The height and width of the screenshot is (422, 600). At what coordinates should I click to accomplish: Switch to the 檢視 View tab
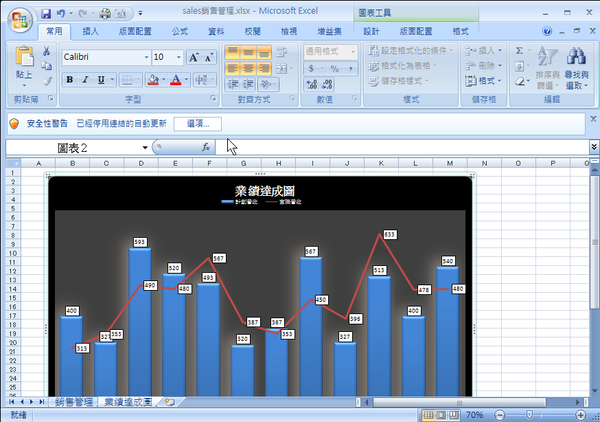(x=289, y=31)
